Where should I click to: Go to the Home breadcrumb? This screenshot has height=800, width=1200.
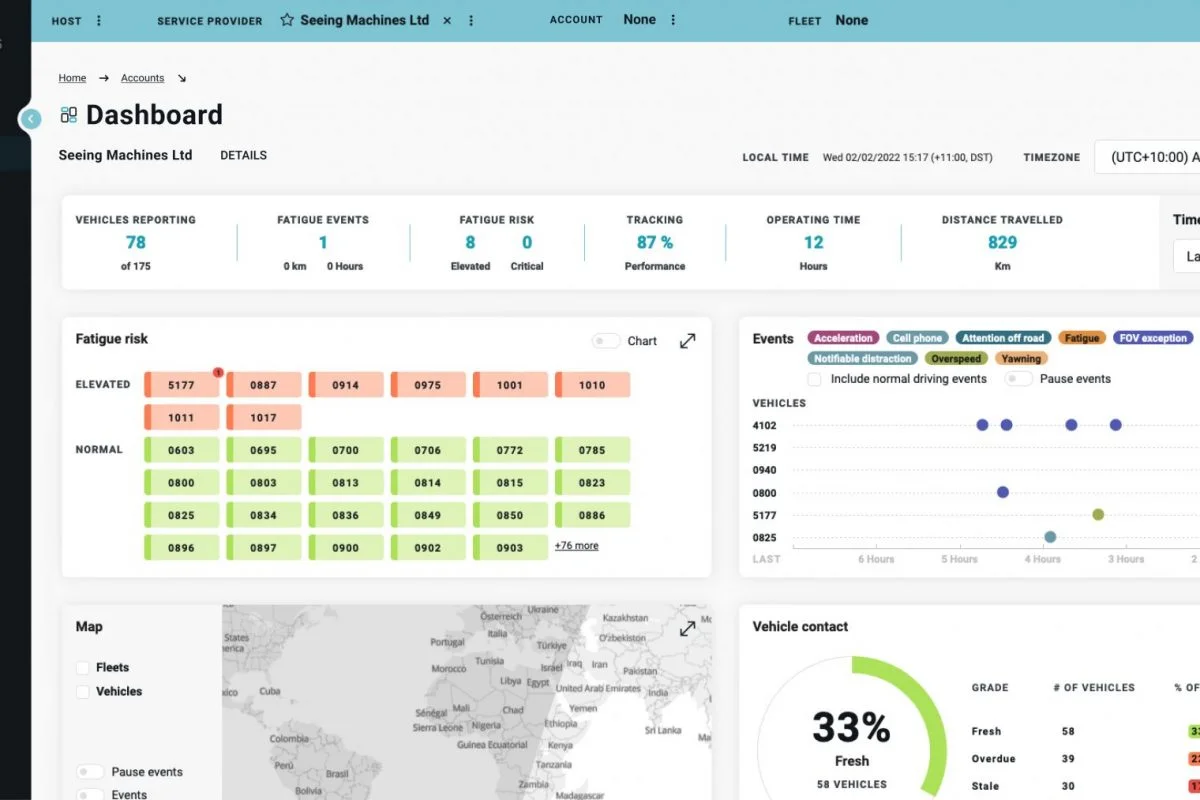(x=72, y=78)
